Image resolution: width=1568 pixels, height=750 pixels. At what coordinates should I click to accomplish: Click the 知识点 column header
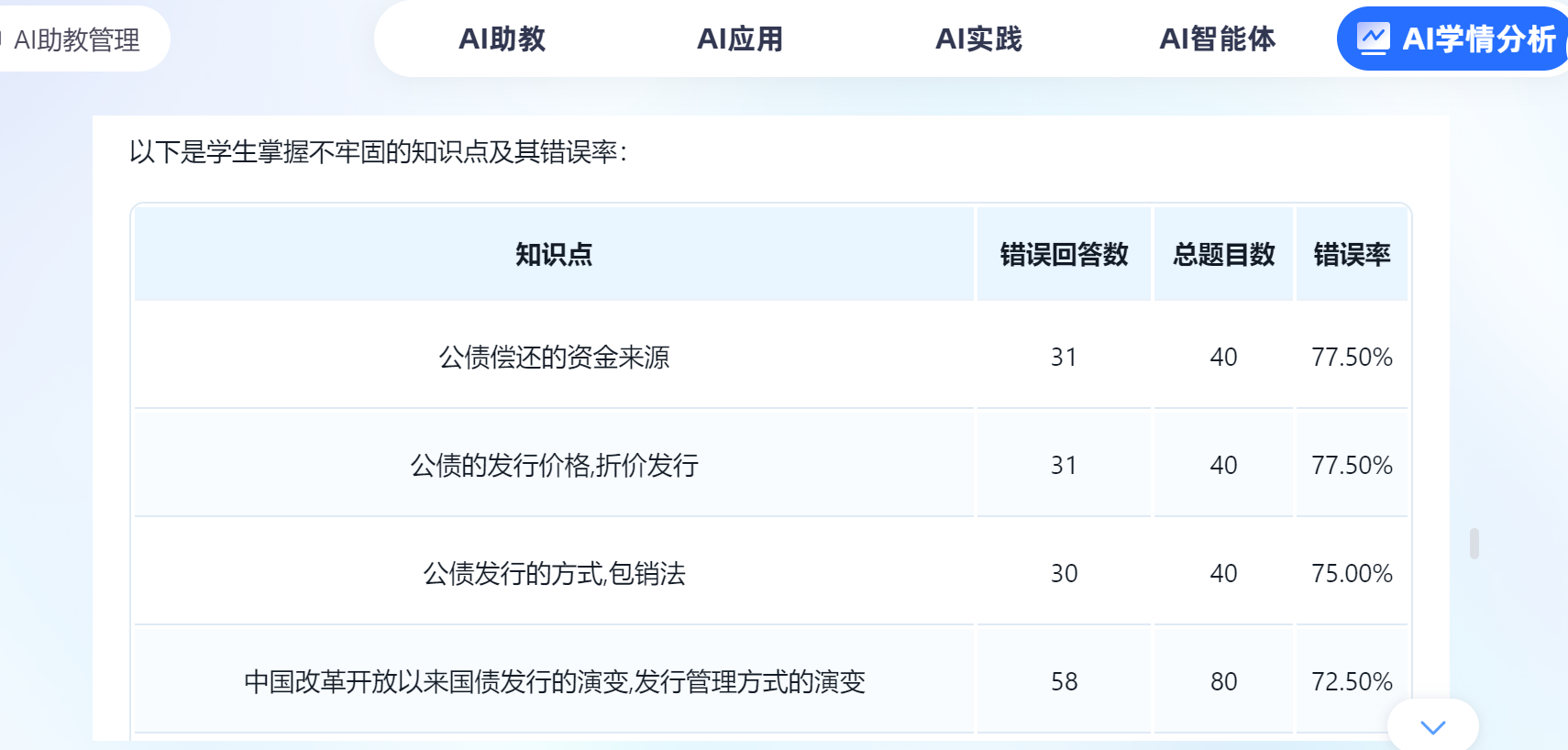[554, 254]
